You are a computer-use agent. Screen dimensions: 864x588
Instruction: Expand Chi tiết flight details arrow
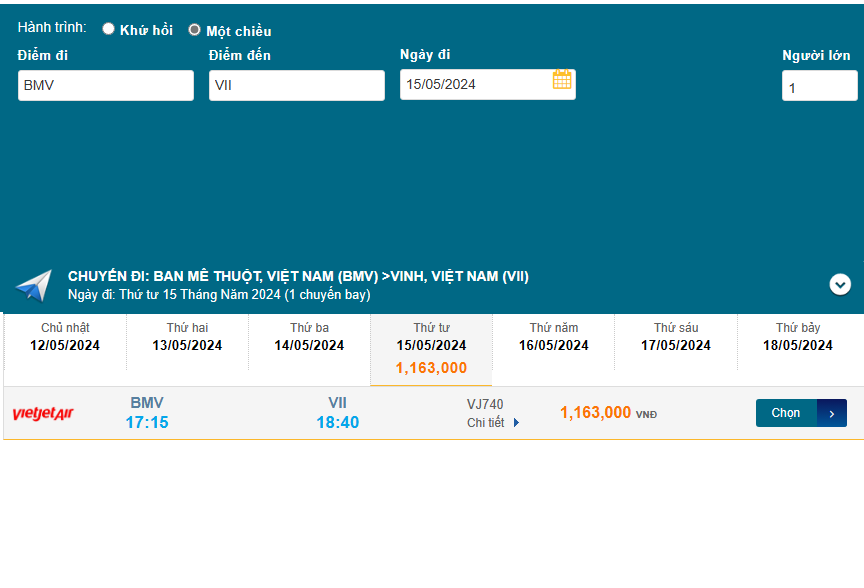click(516, 423)
